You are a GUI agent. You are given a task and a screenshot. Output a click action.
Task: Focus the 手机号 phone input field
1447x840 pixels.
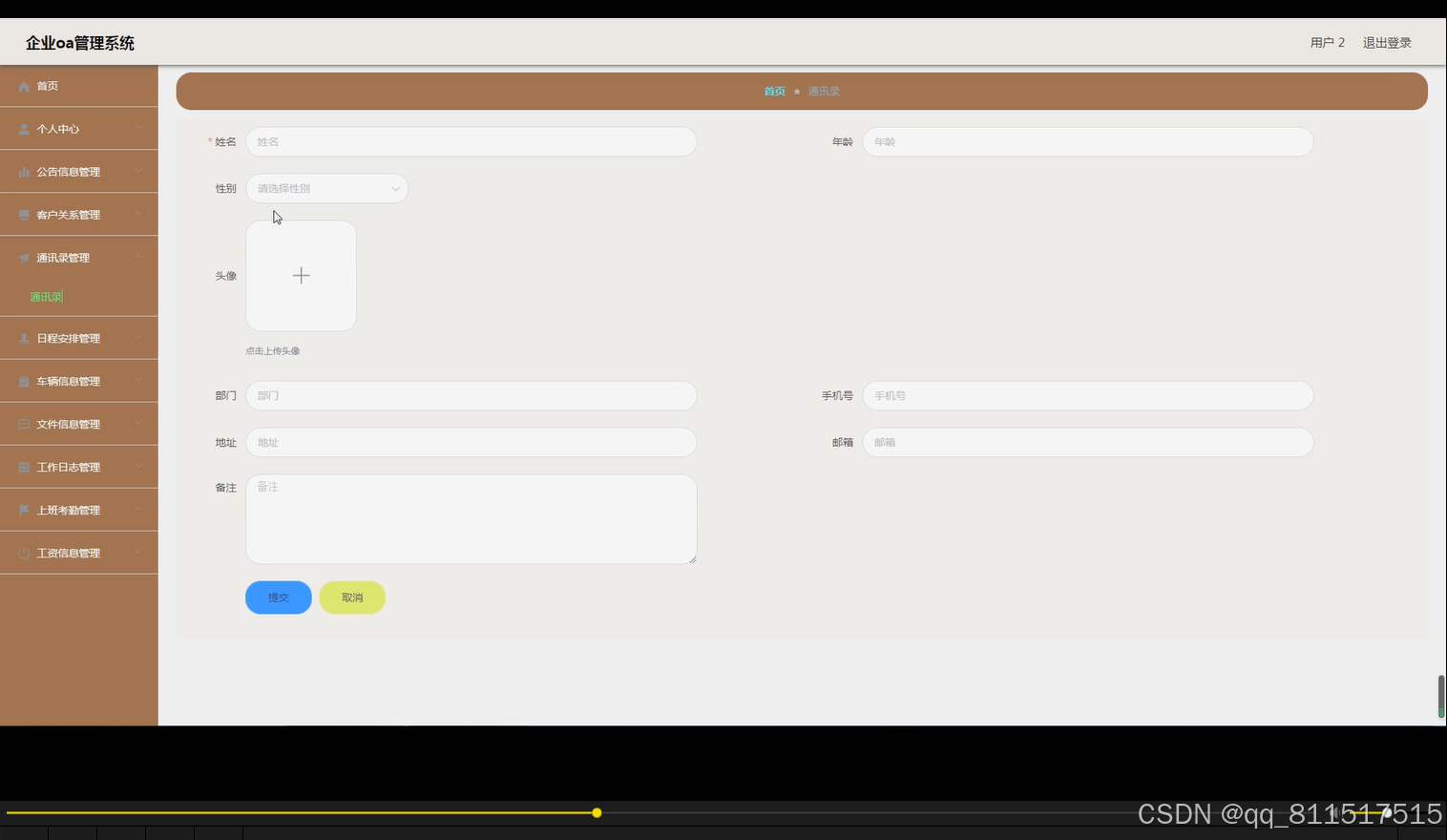click(1088, 396)
